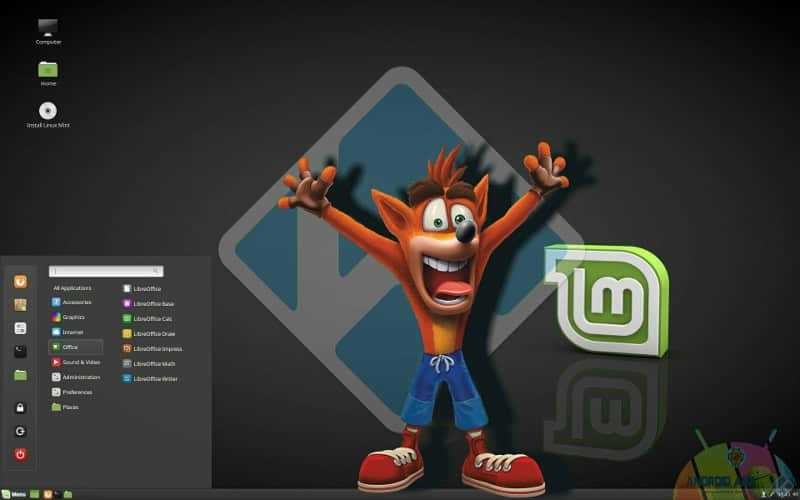This screenshot has height=500, width=800.
Task: Open Firefox from menu favorites sidebar
Action: tap(20, 281)
